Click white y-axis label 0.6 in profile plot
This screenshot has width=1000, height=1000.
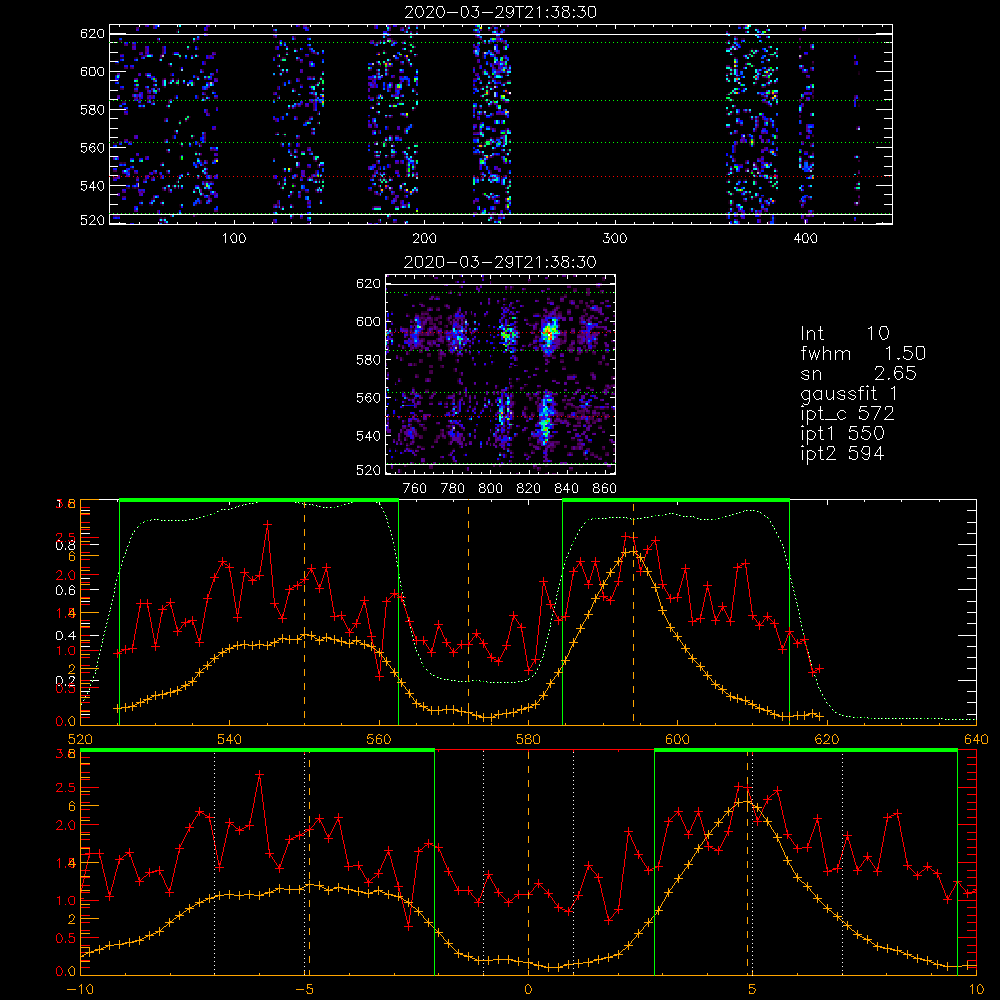[x=65, y=590]
